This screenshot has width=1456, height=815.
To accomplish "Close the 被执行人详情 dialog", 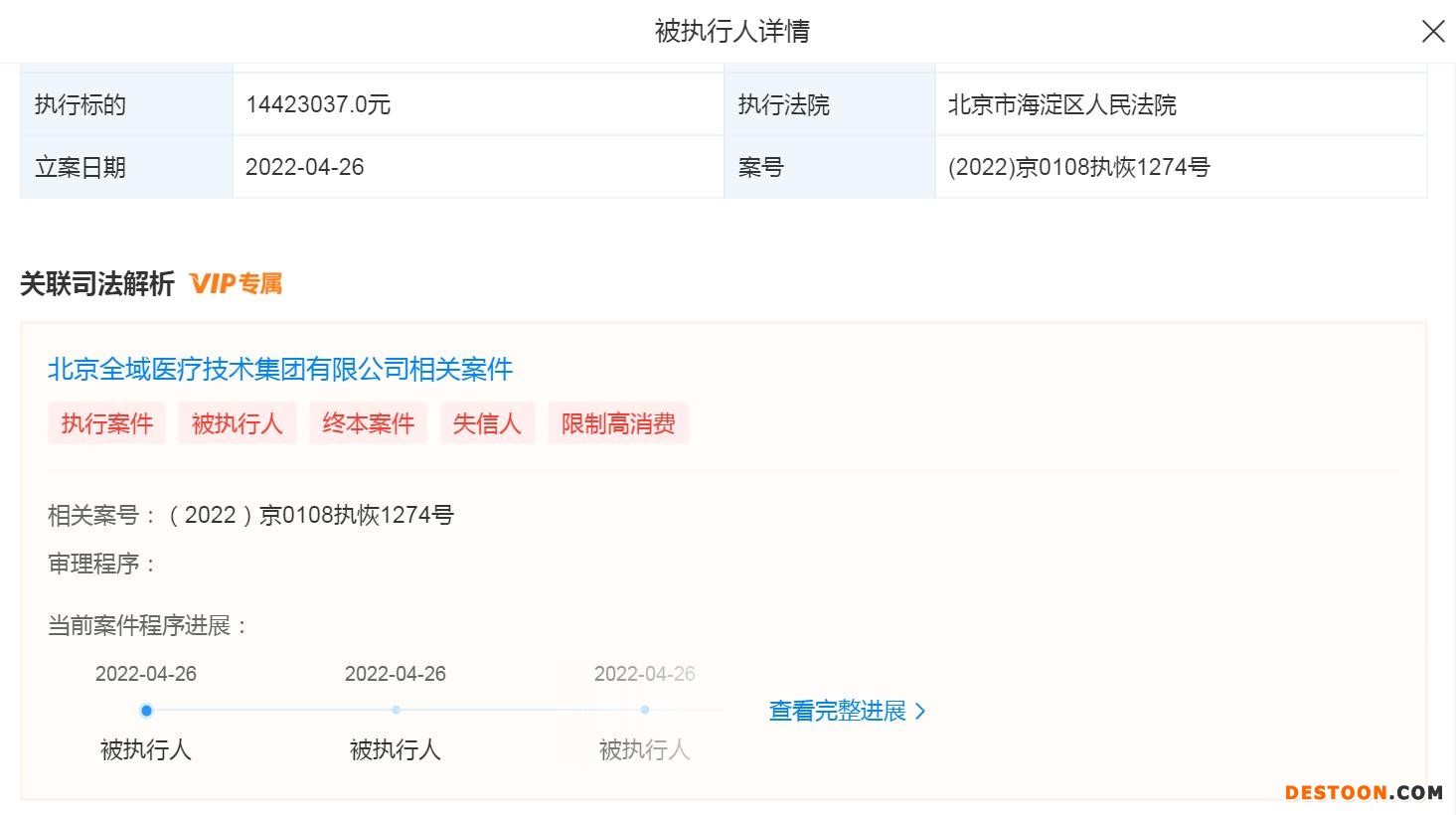I will (1432, 32).
